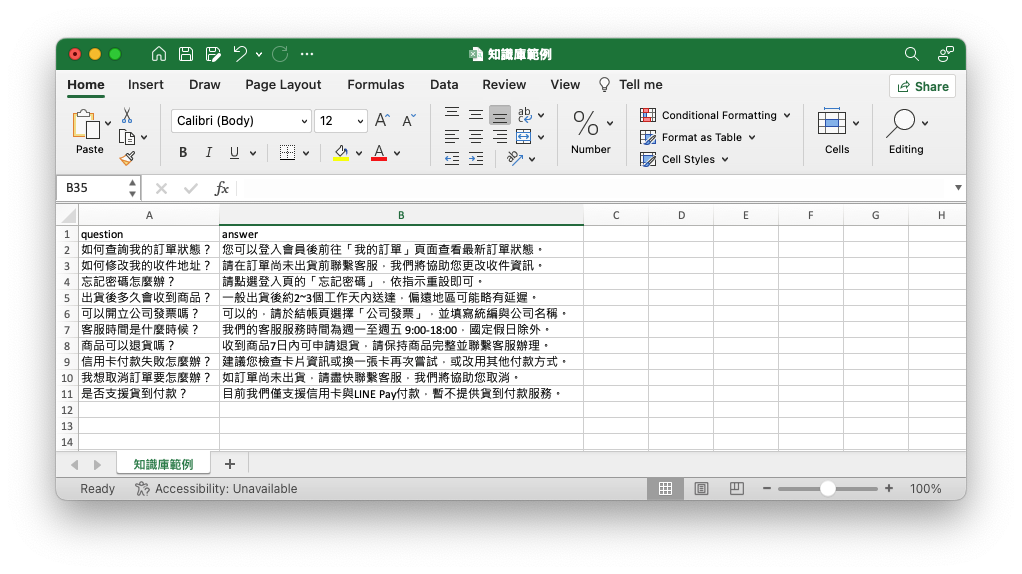Switch to the Page Layout tab

click(x=283, y=85)
